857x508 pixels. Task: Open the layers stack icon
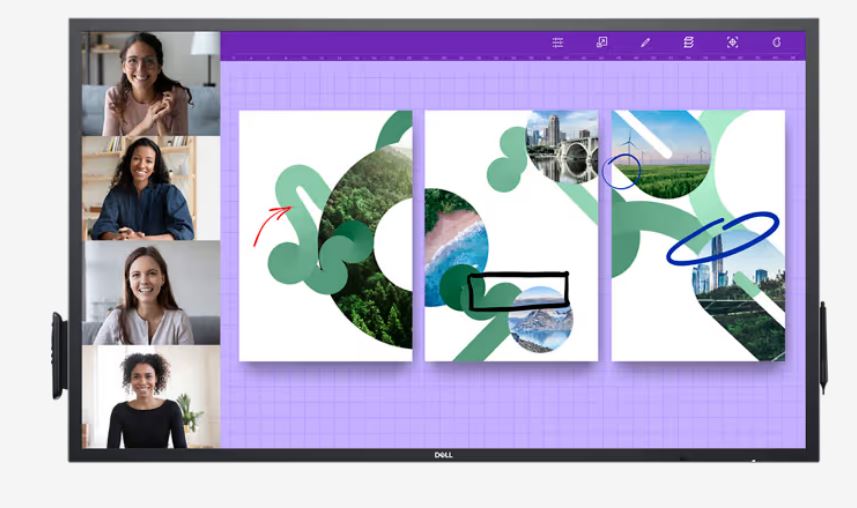(x=688, y=42)
